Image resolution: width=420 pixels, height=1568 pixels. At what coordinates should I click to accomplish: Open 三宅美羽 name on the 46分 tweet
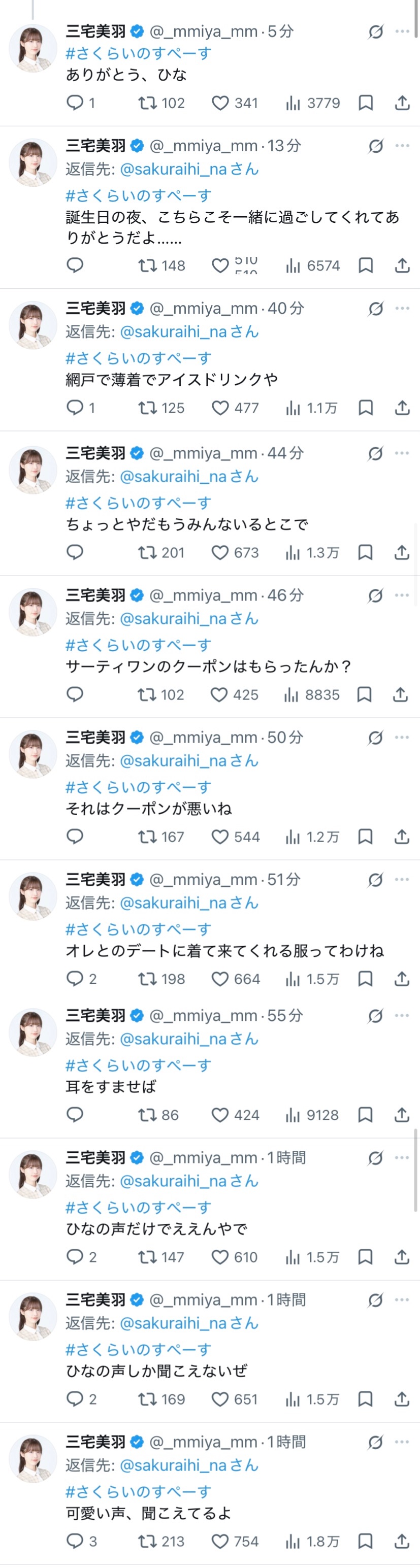95,595
